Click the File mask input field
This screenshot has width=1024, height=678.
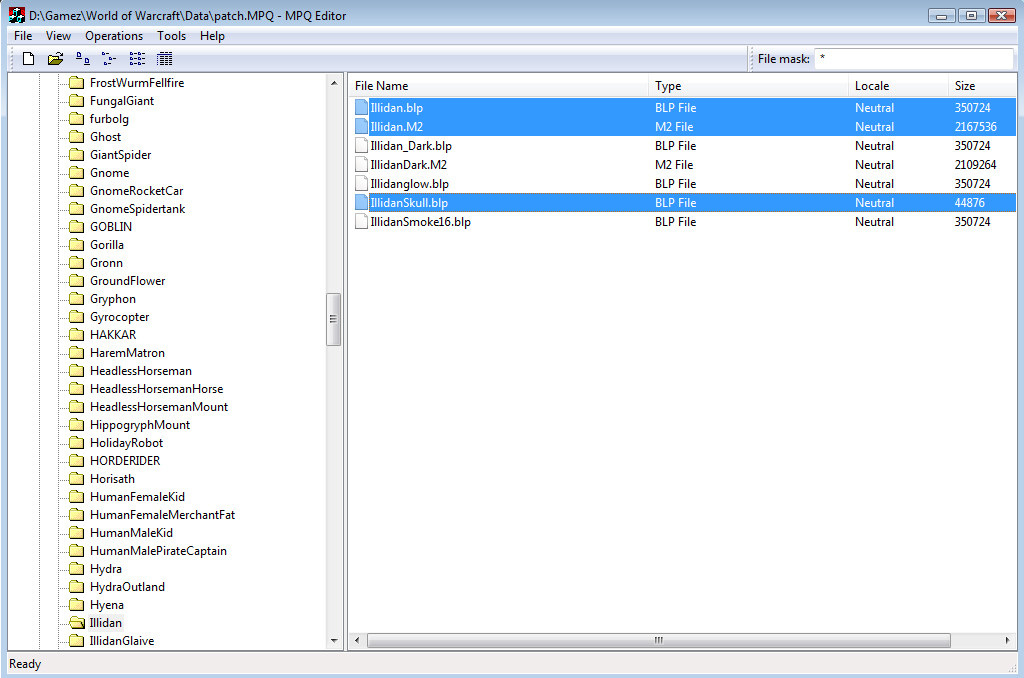click(913, 59)
